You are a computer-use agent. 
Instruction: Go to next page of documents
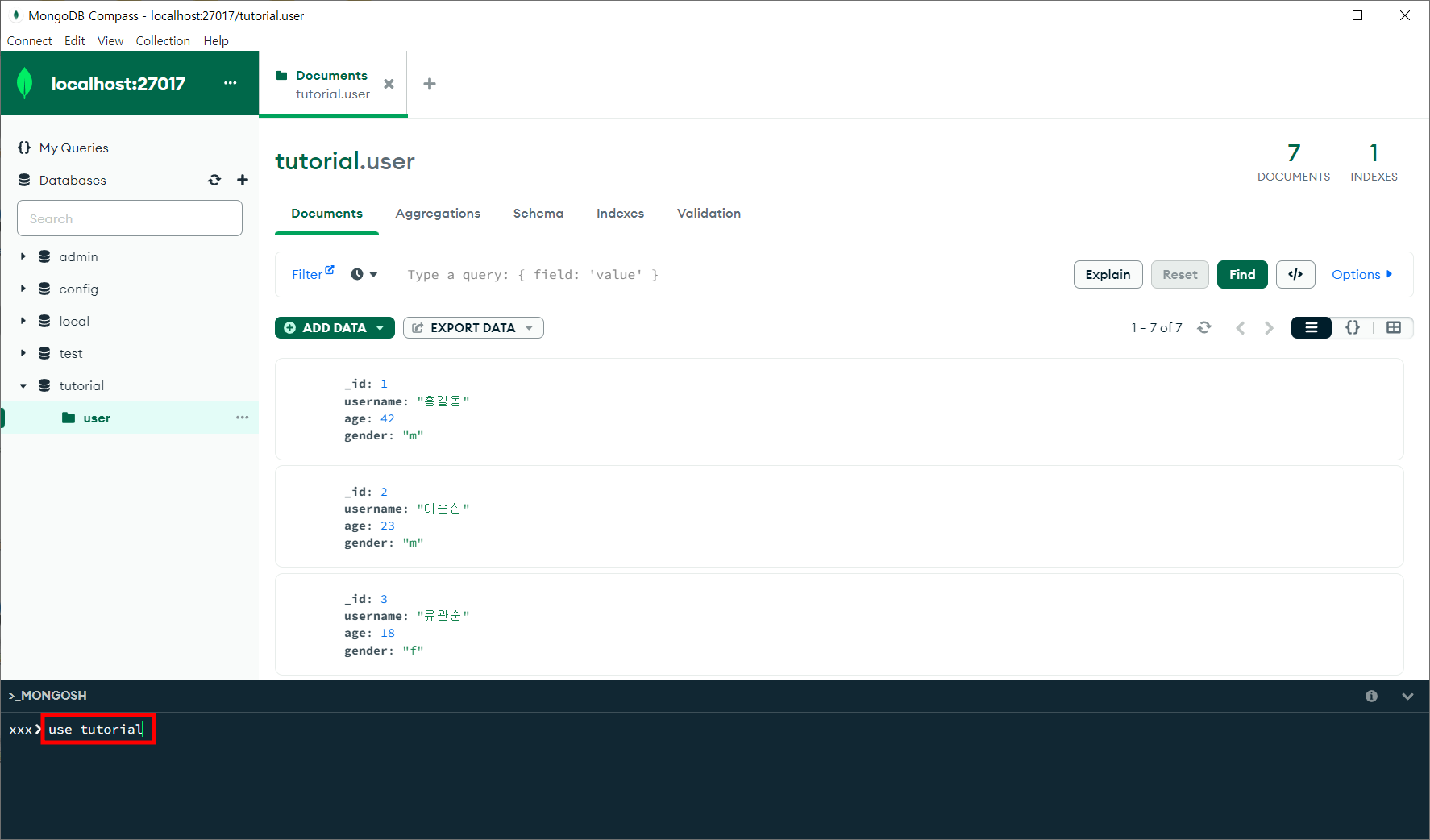pyautogui.click(x=1269, y=327)
